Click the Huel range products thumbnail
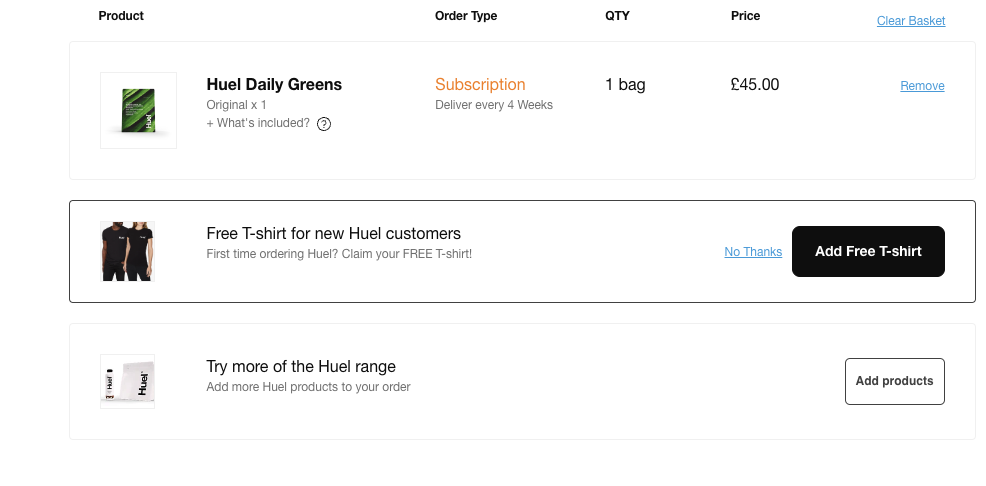The width and height of the screenshot is (986, 486). point(127,381)
